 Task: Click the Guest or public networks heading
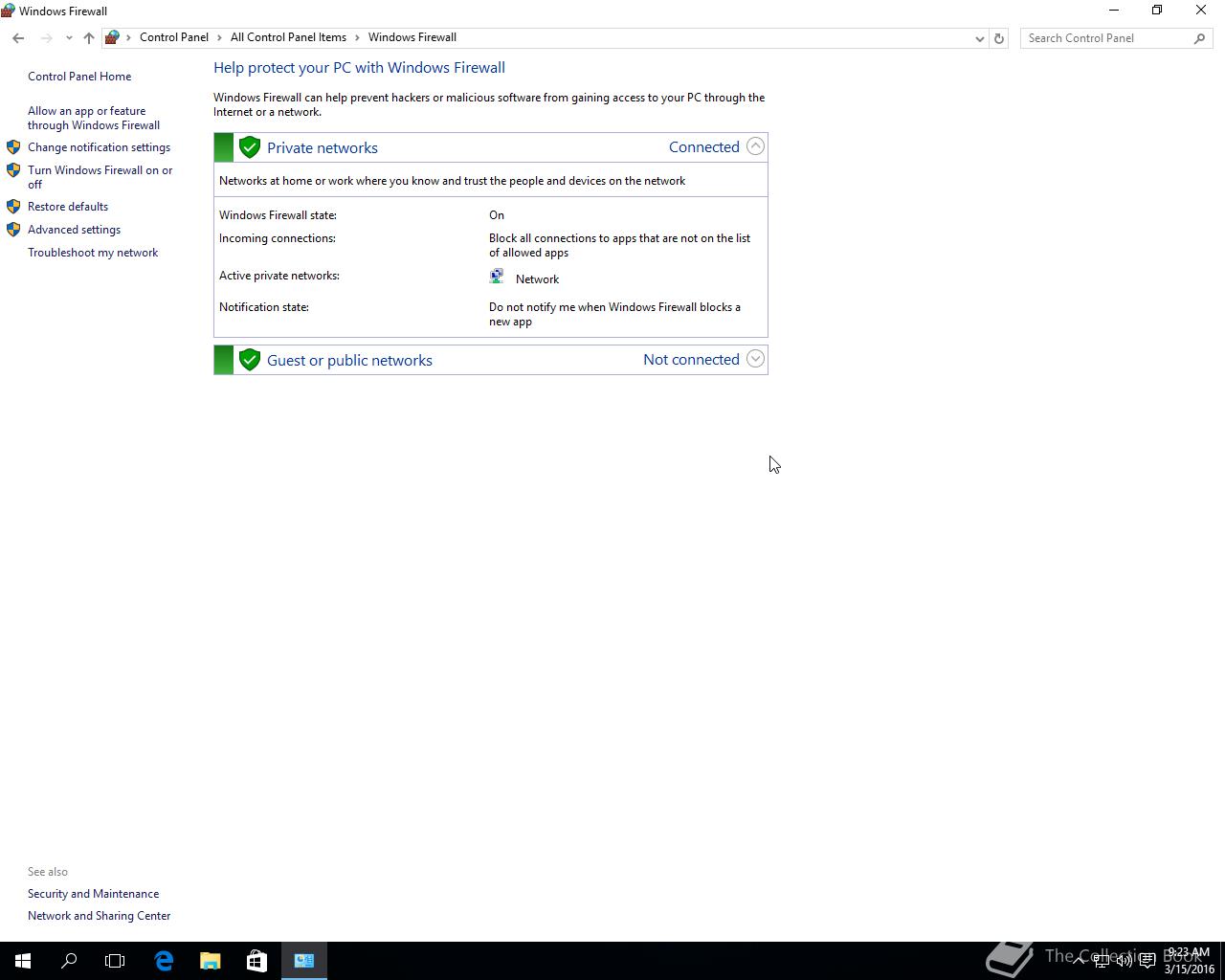349,361
